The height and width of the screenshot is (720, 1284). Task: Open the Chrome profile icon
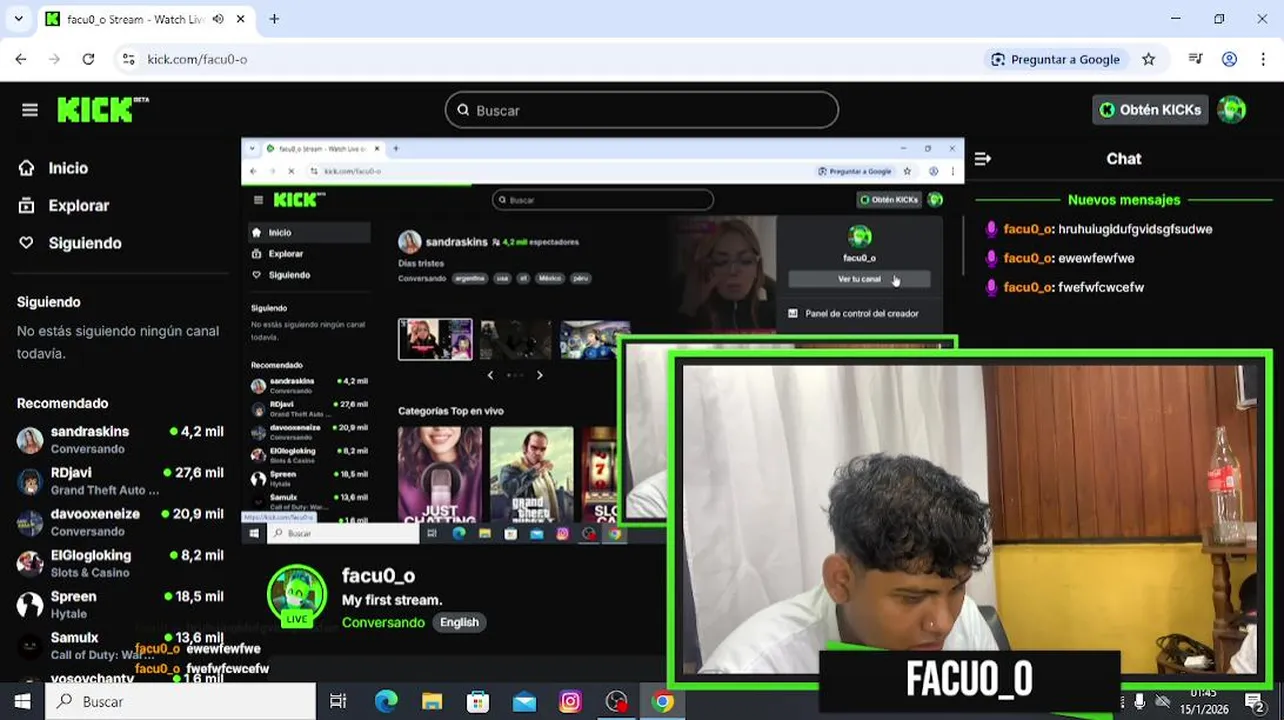(x=1230, y=59)
